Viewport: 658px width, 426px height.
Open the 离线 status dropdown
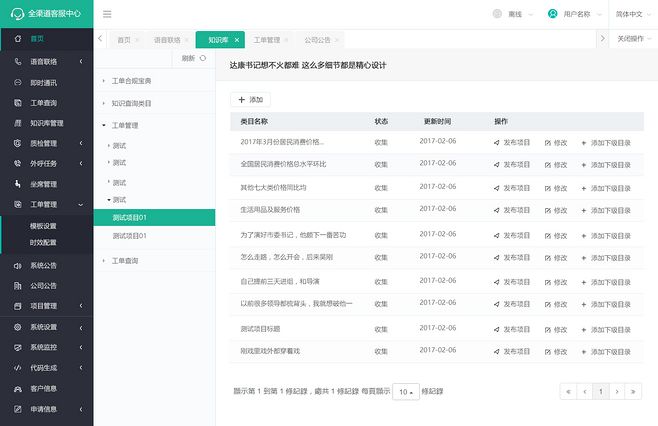(x=513, y=14)
